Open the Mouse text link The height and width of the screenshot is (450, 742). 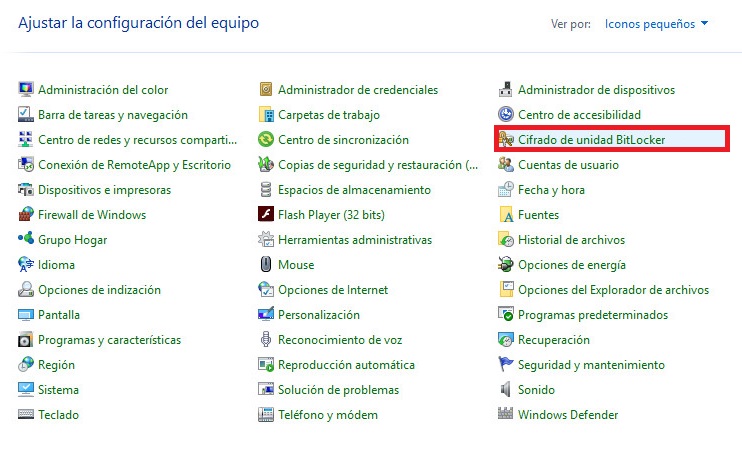coord(296,265)
